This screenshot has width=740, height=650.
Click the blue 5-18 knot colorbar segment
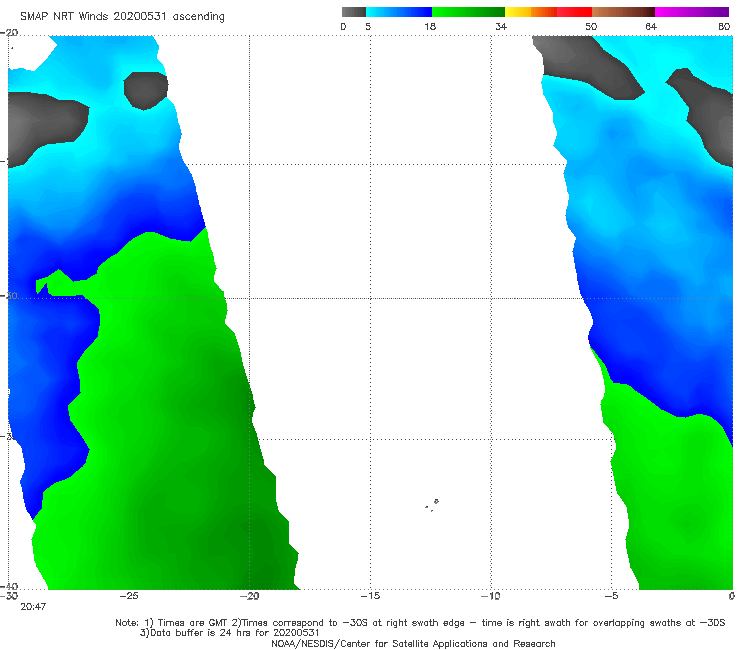pyautogui.click(x=399, y=12)
